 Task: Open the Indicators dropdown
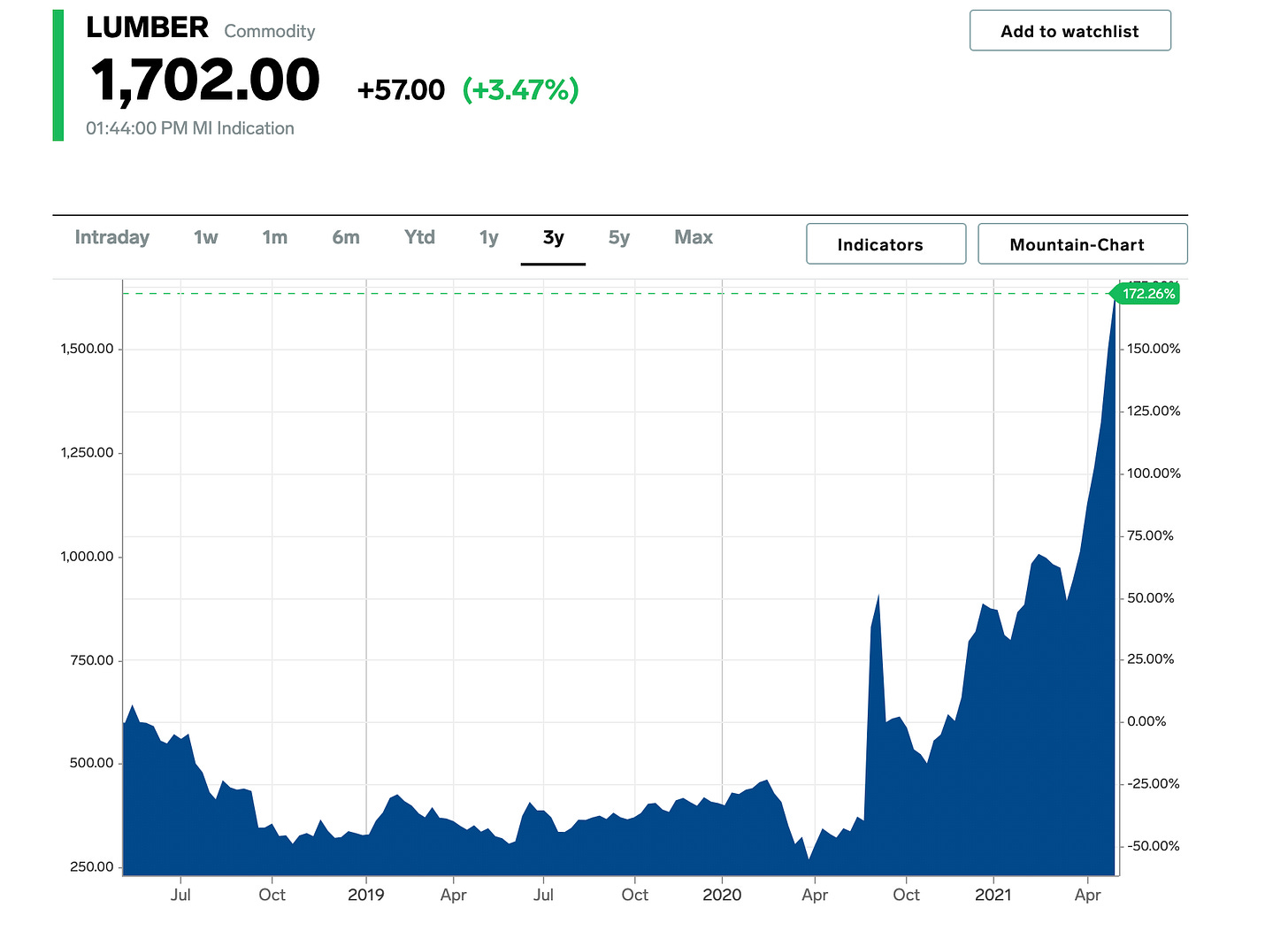point(885,244)
